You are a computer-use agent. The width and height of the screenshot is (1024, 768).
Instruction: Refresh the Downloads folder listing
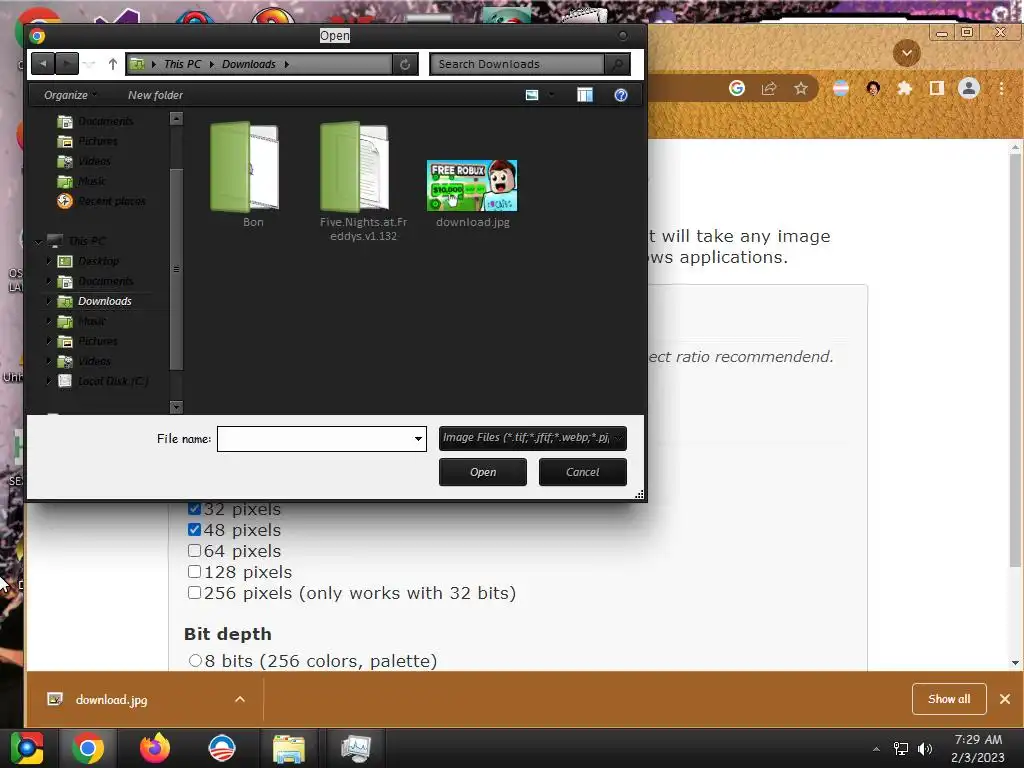405,64
